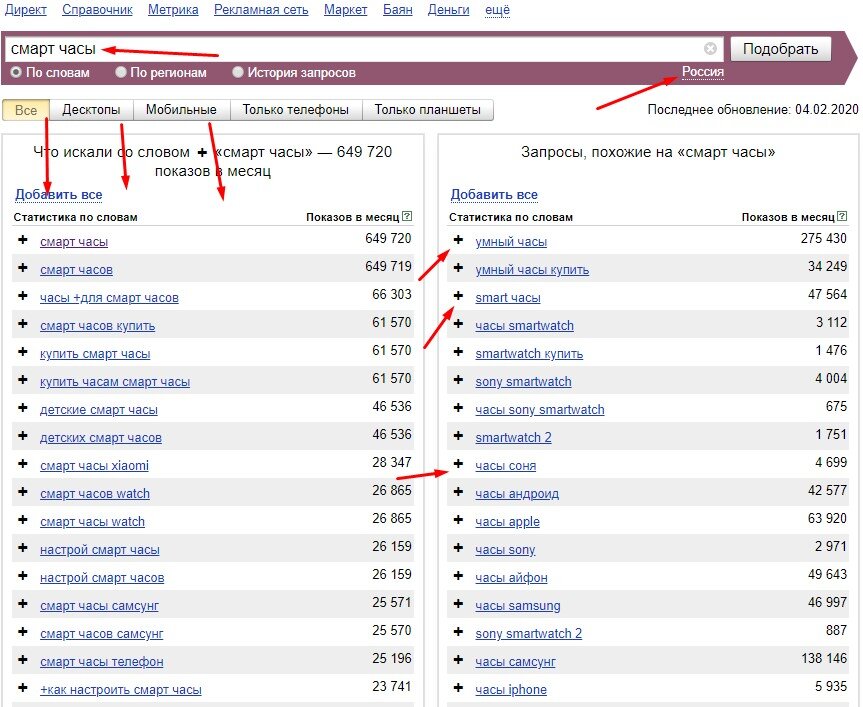Select 'По словам' radio option
Viewport: 863px width, 707px height.
(16, 72)
